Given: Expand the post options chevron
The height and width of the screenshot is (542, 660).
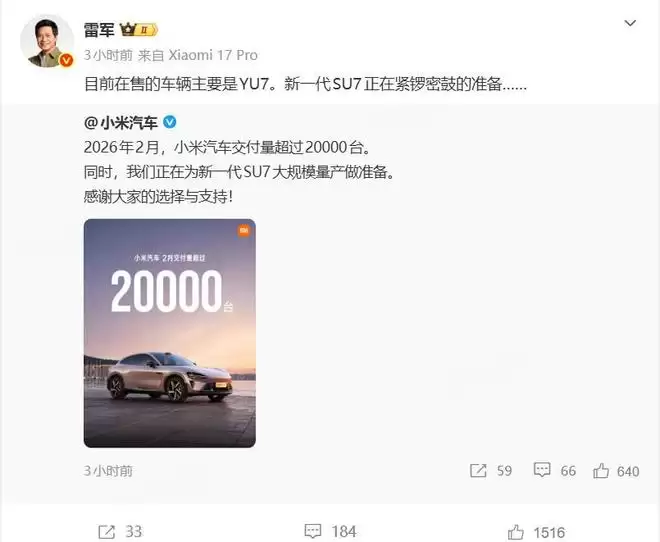Looking at the screenshot, I should click(630, 23).
